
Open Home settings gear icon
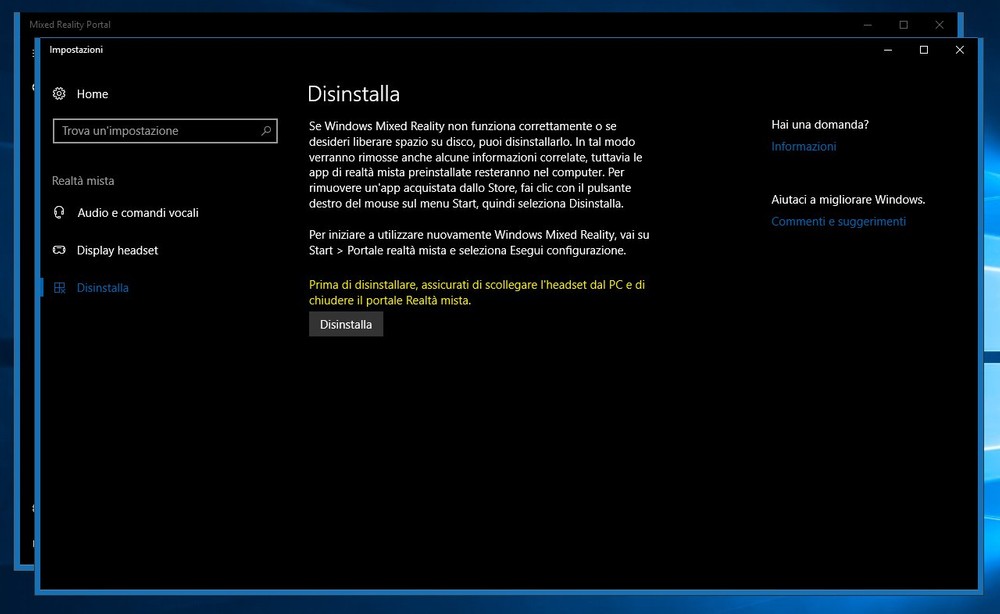(x=59, y=94)
